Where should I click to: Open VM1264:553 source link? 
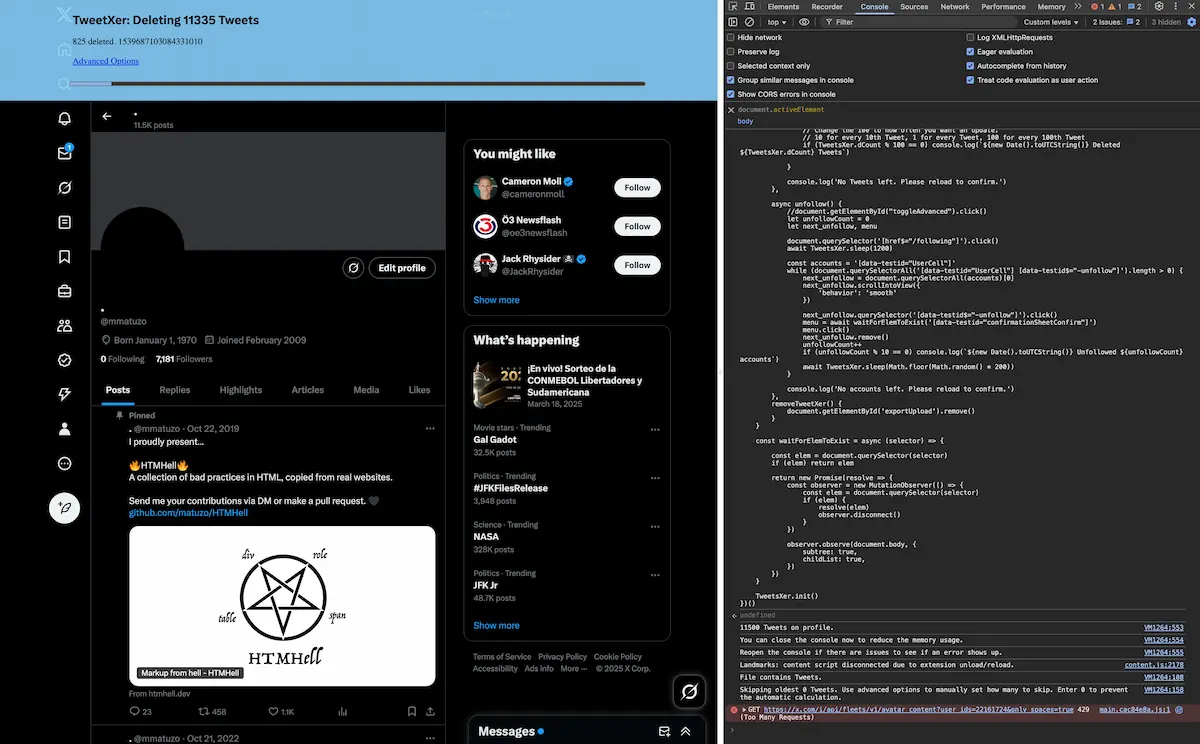coord(1164,628)
